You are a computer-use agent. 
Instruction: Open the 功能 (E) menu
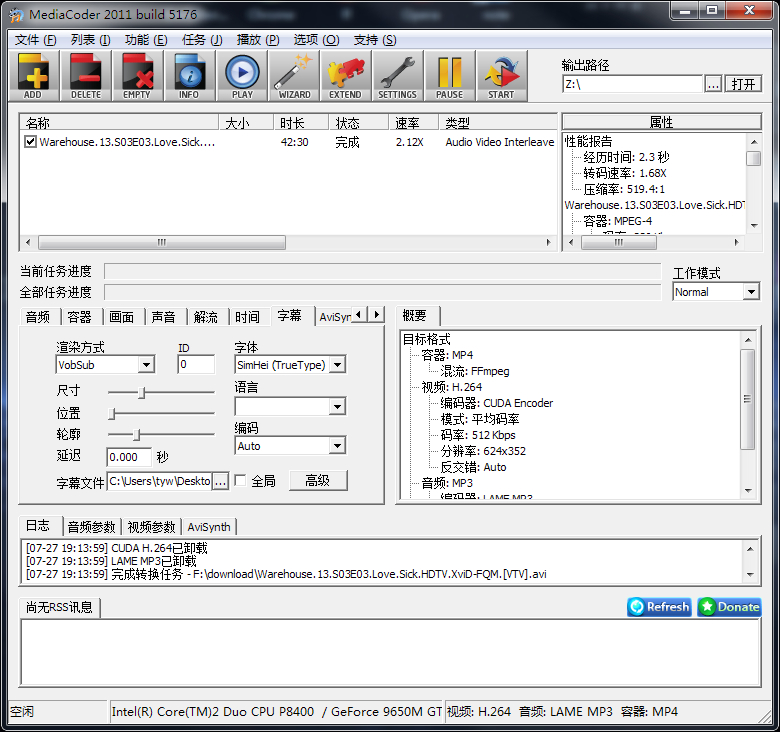[146, 40]
